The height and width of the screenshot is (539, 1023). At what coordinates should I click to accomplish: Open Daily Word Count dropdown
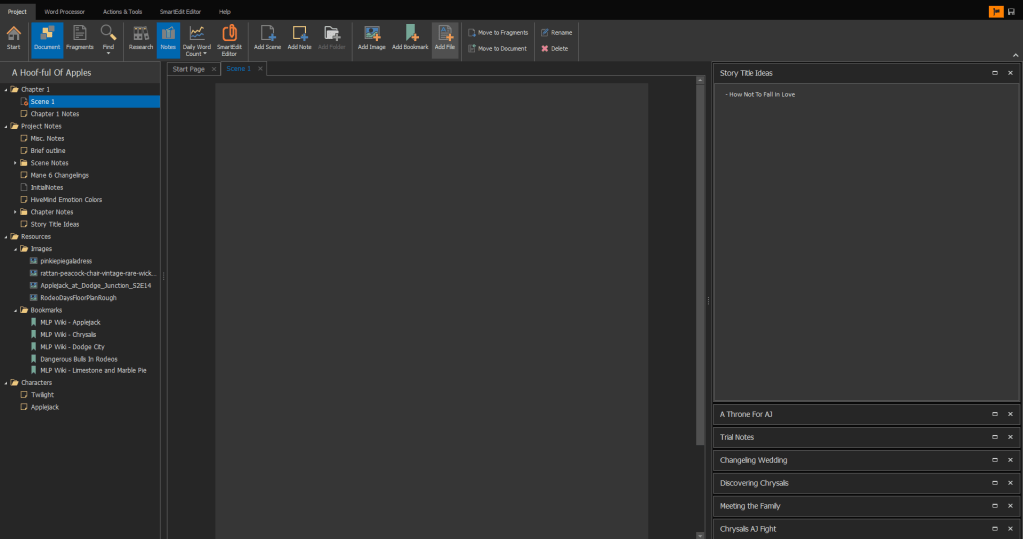[197, 40]
